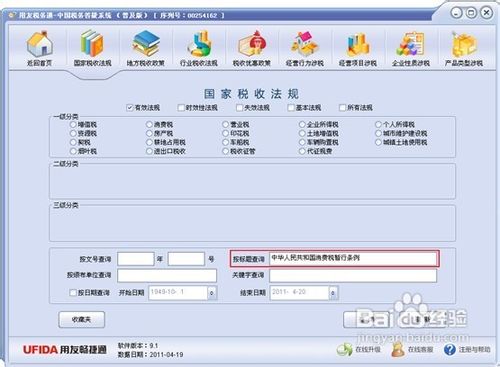This screenshot has width=500, height=367.
Task: Select the 印花税 radio button
Action: coord(226,133)
